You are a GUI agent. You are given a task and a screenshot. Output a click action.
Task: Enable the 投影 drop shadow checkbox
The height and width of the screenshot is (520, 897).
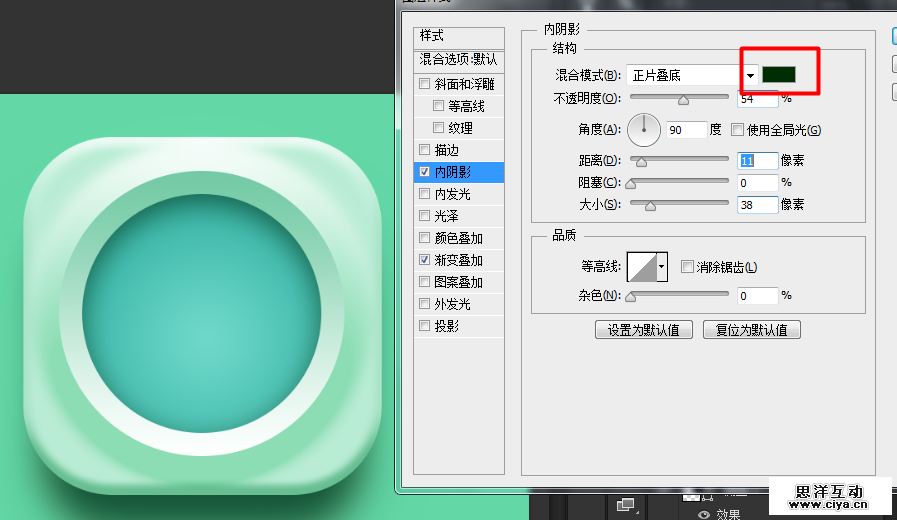[424, 326]
